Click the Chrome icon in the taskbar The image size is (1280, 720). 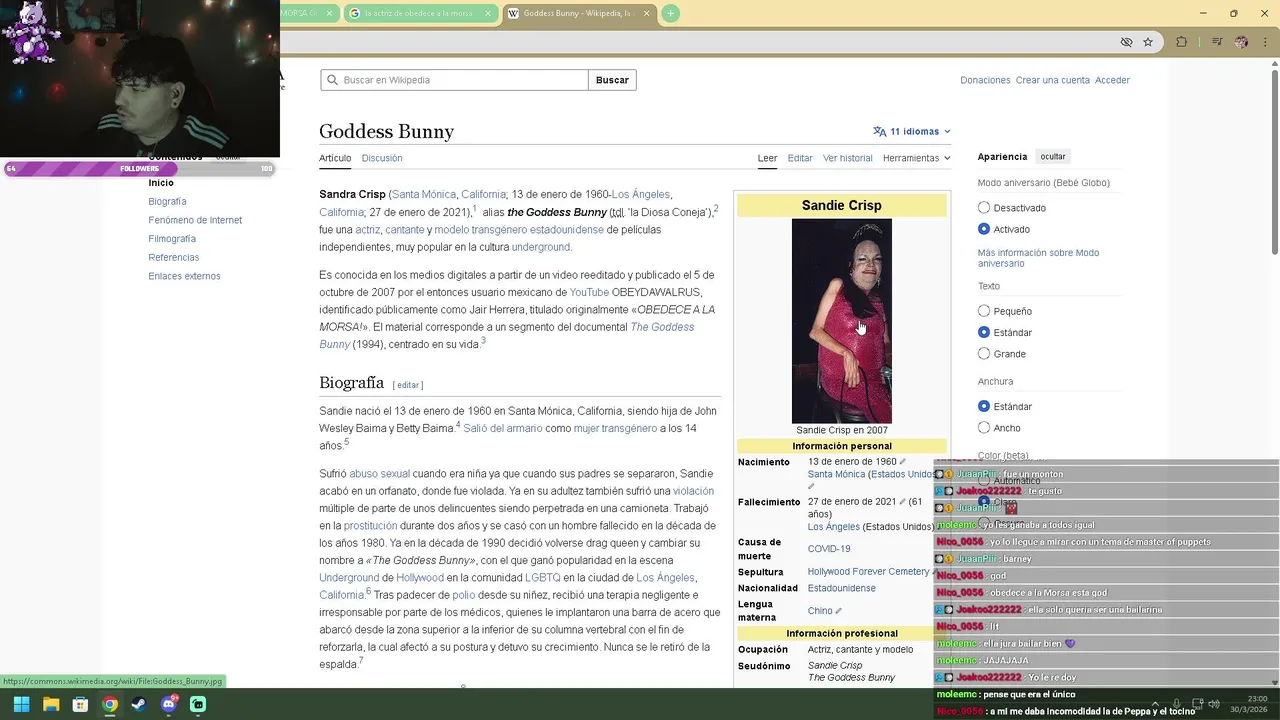click(x=110, y=704)
